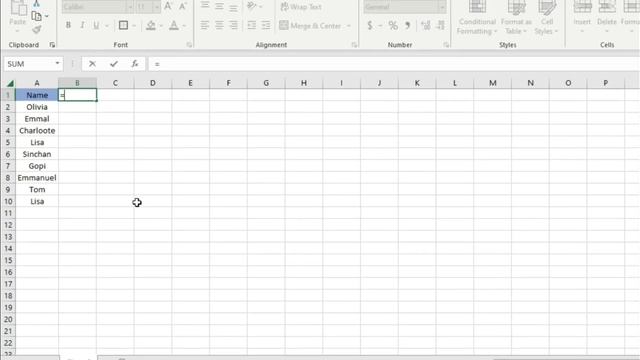This screenshot has width=640, height=360.
Task: Open the Merge & Center arrow
Action: [349, 26]
